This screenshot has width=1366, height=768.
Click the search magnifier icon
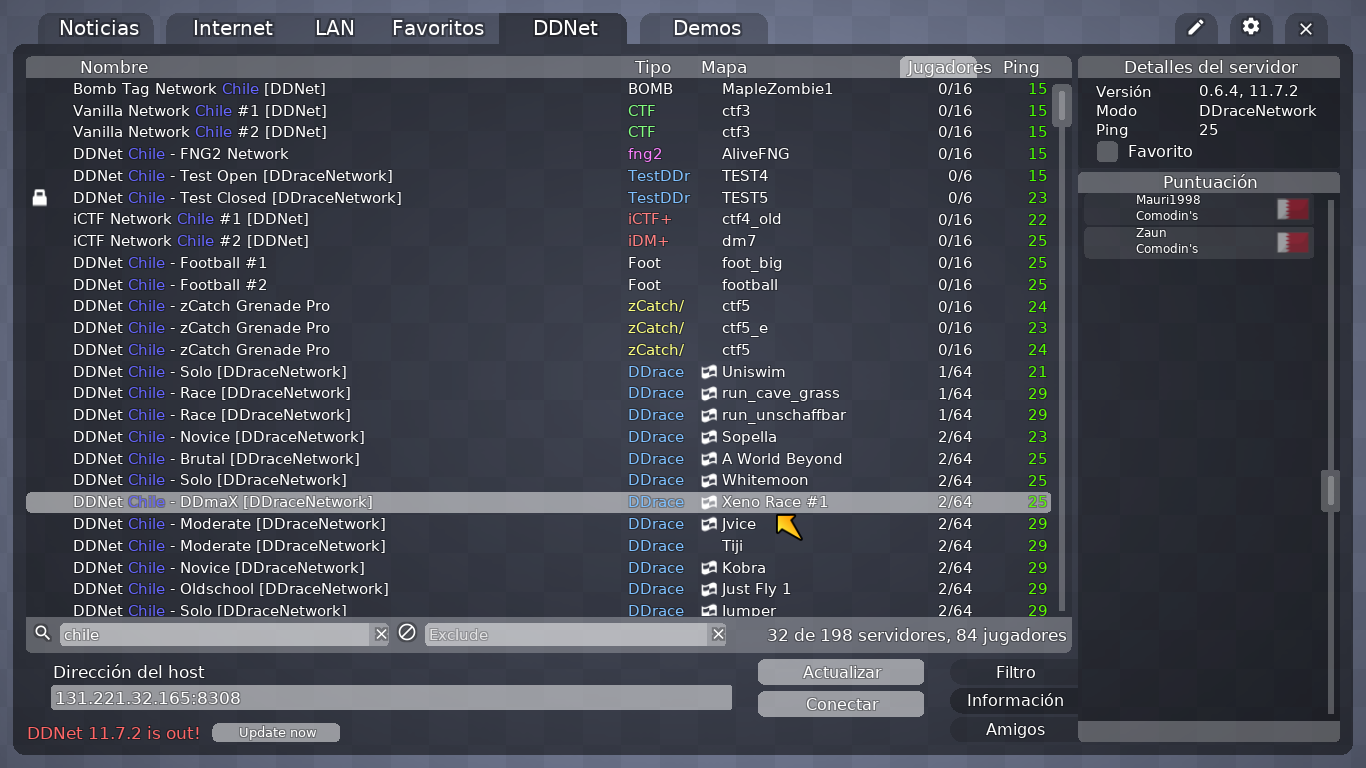coord(41,633)
